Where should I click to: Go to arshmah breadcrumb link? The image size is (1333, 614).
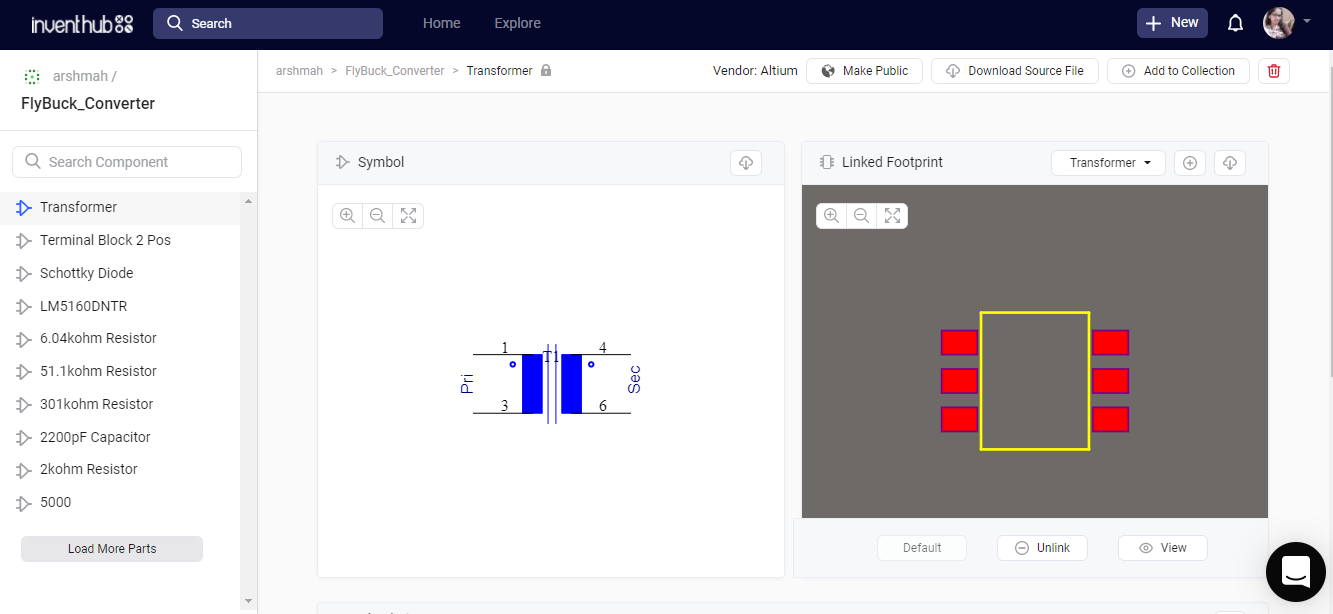299,71
